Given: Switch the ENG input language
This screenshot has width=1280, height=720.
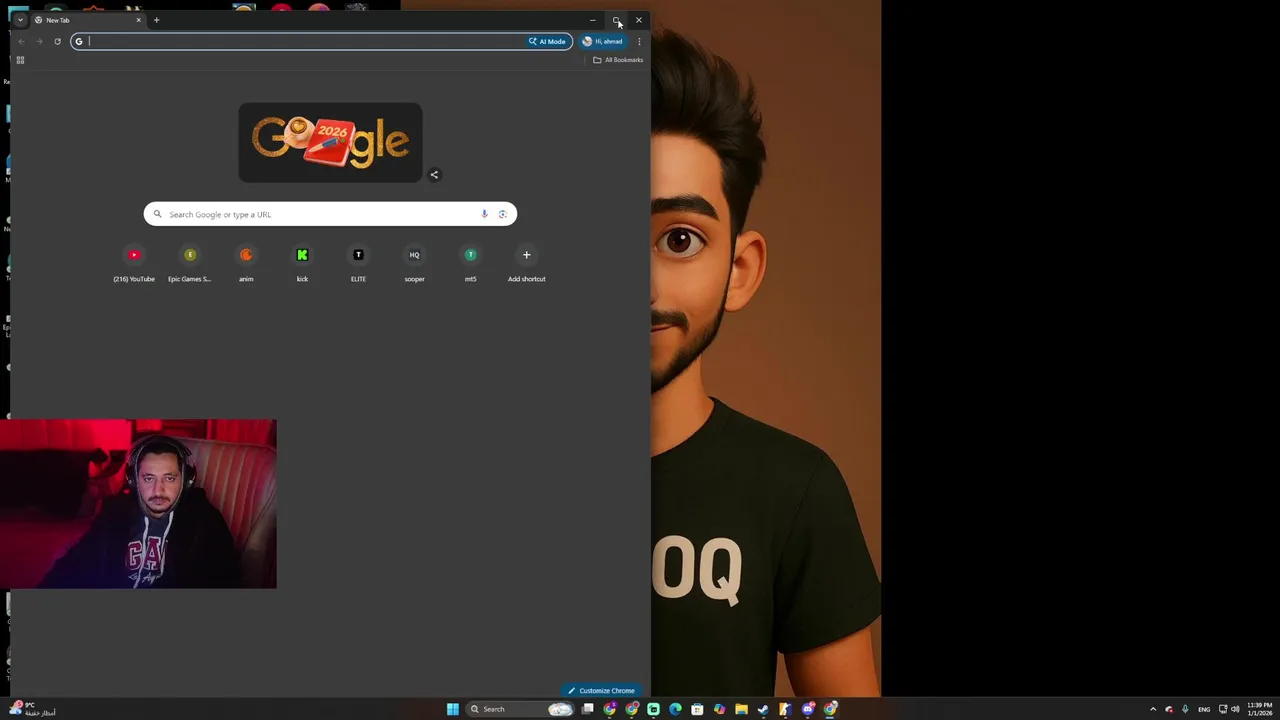Looking at the screenshot, I should (1204, 709).
